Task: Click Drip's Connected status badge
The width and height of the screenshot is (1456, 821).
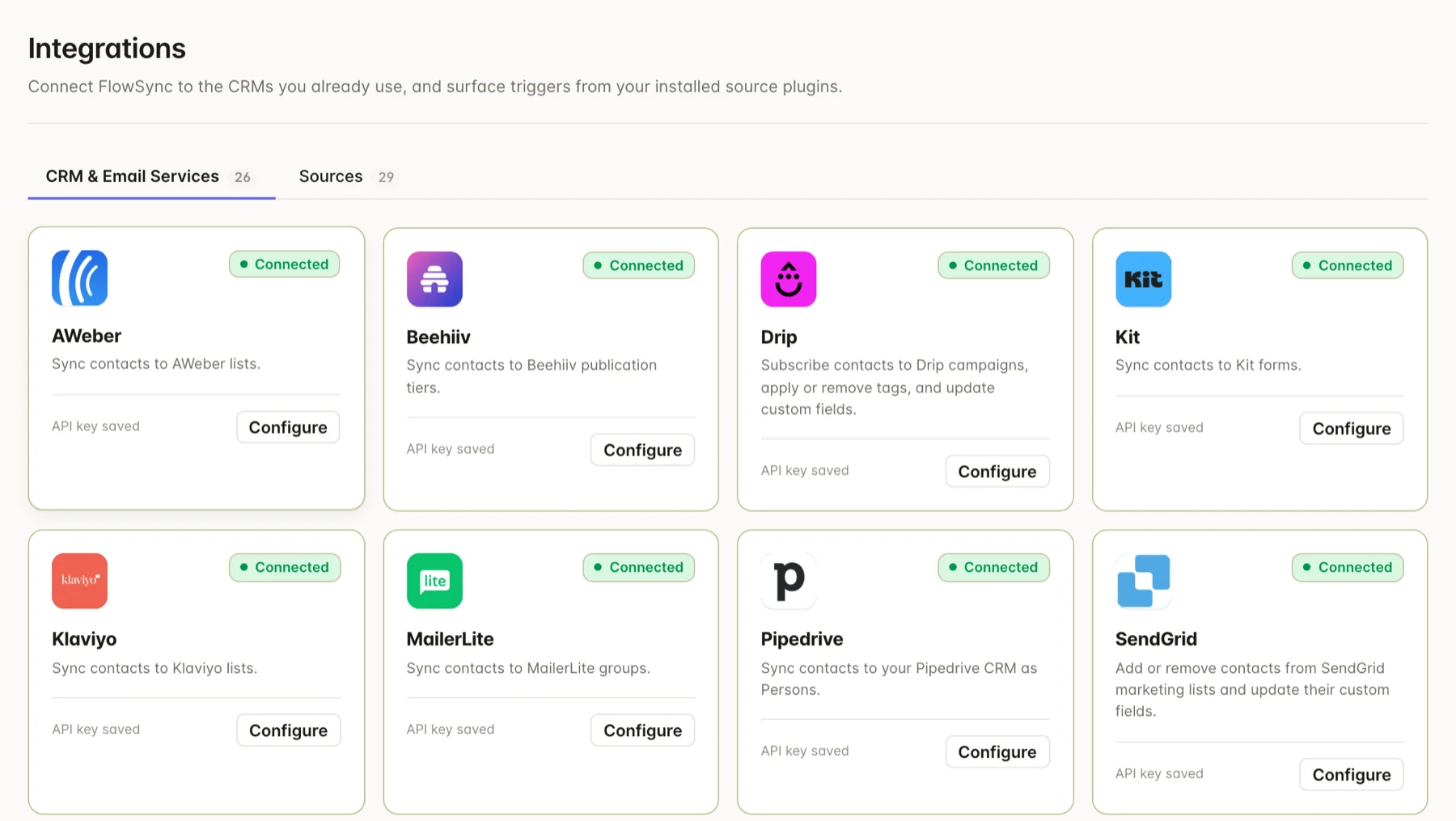Action: tap(993, 265)
